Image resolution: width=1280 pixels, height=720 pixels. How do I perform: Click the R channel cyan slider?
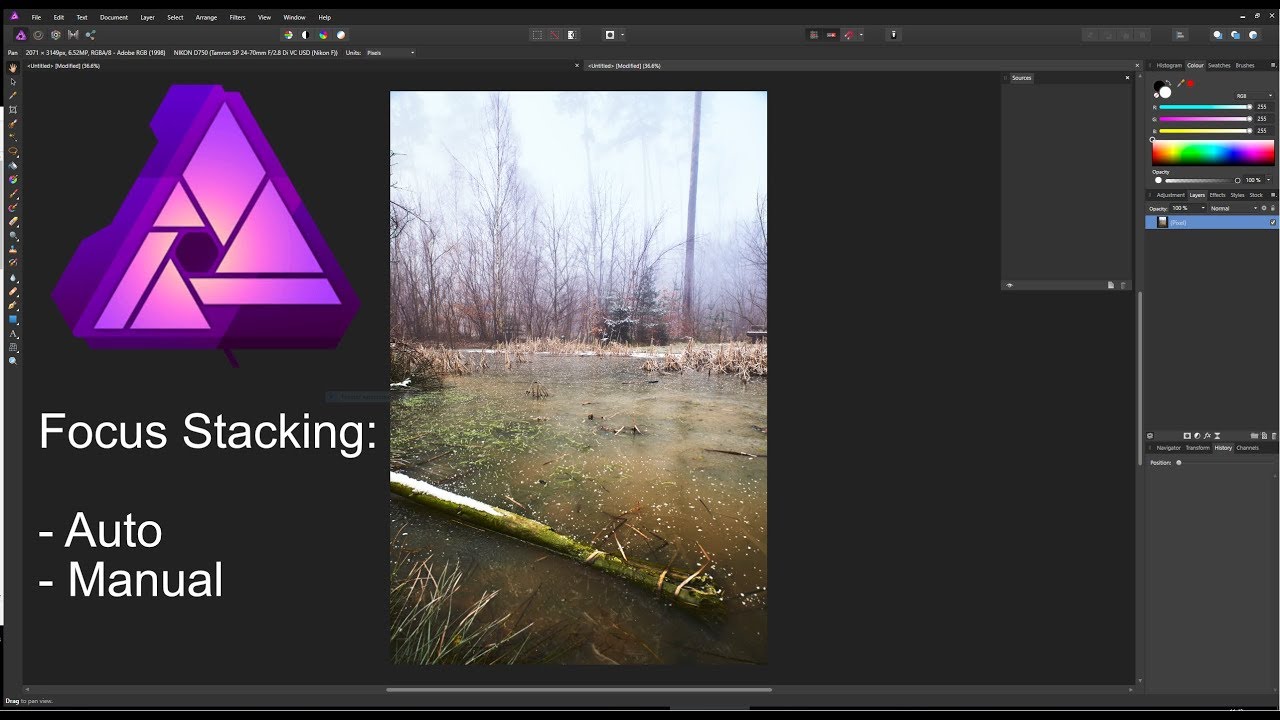tap(1204, 107)
